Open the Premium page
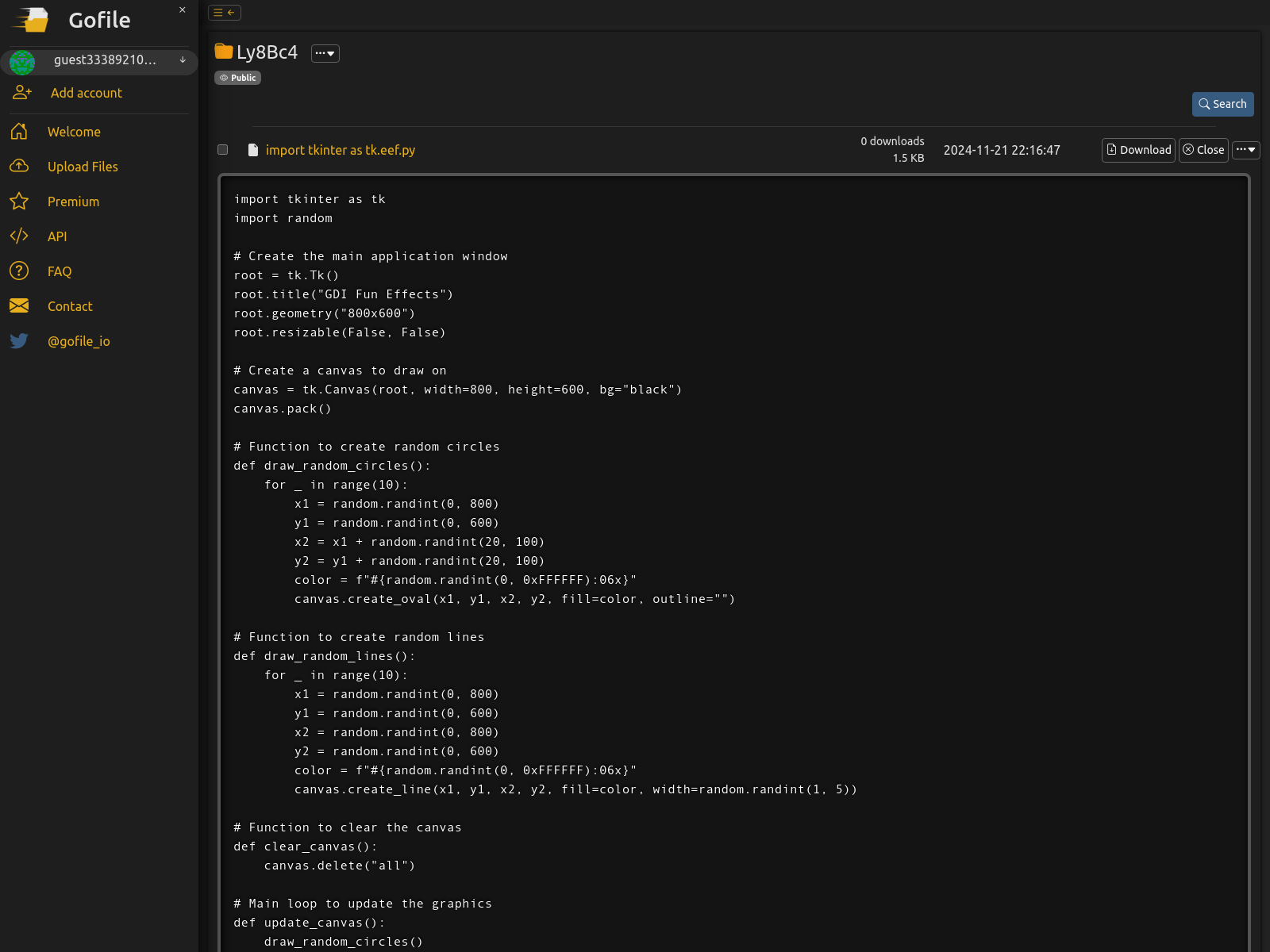The width and height of the screenshot is (1270, 952). coord(73,202)
